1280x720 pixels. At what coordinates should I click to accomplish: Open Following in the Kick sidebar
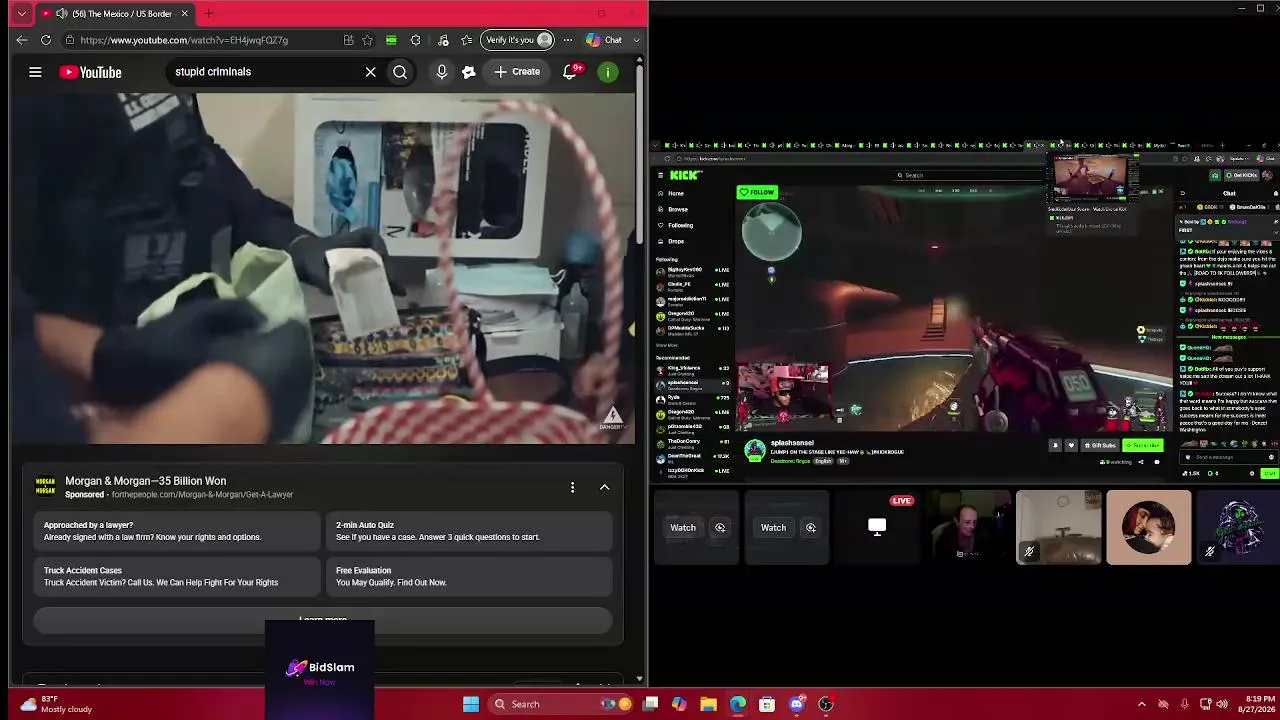(x=680, y=226)
